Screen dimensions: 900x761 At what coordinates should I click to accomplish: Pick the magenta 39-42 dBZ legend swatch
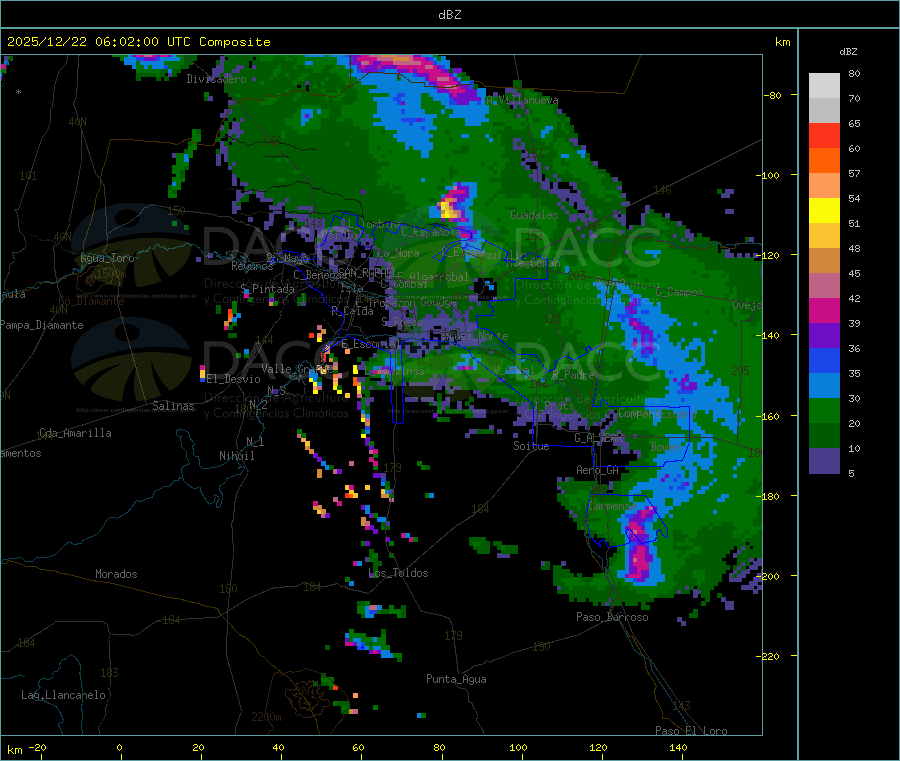coord(824,310)
